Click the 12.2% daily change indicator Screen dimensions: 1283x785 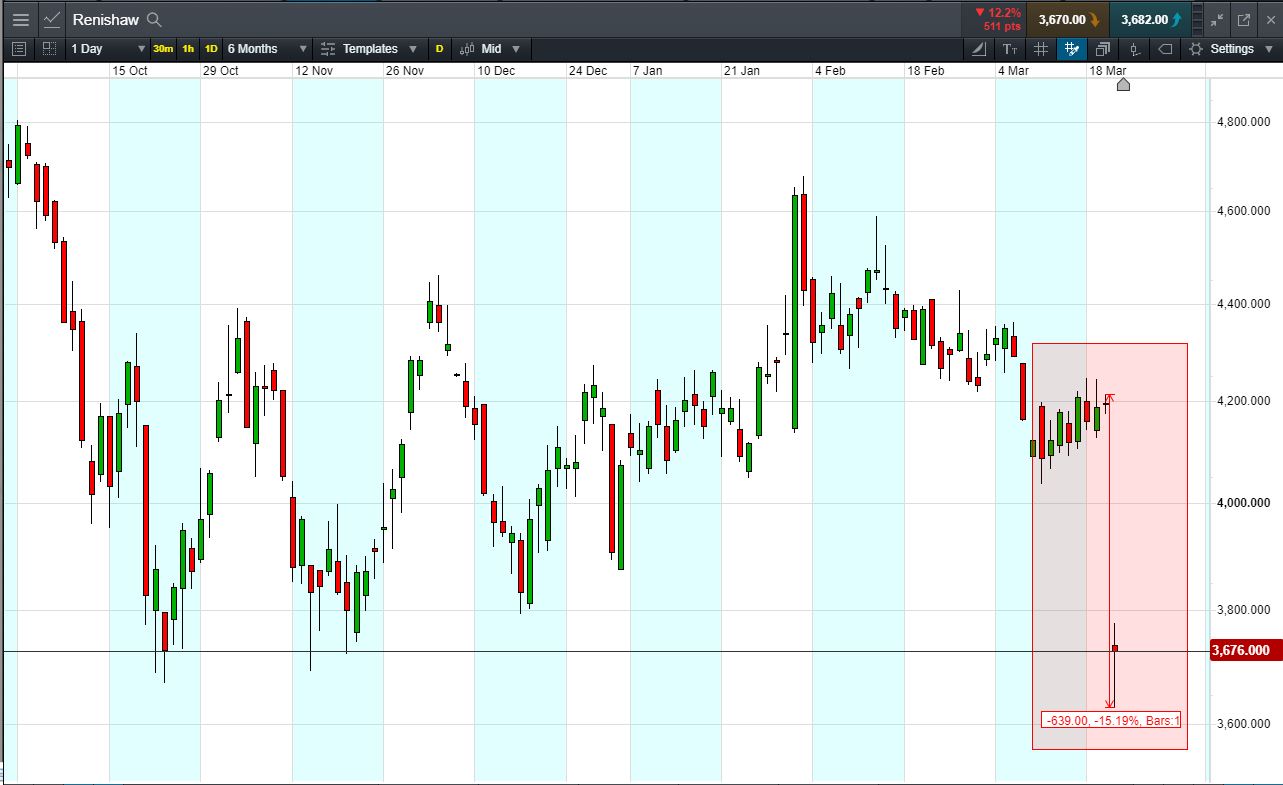997,13
